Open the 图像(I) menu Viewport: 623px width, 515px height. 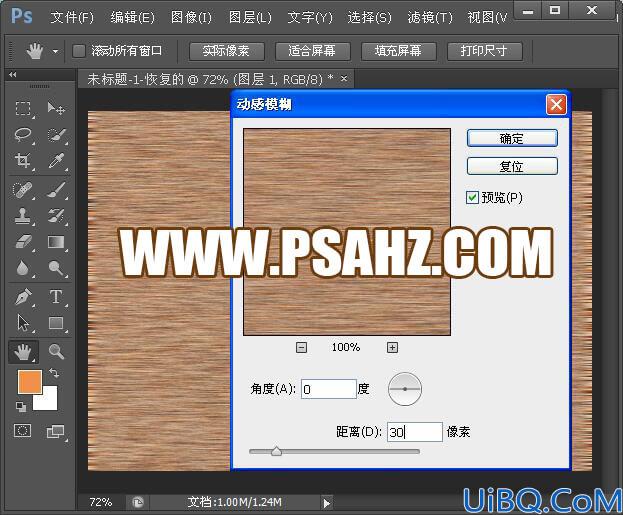pos(191,17)
